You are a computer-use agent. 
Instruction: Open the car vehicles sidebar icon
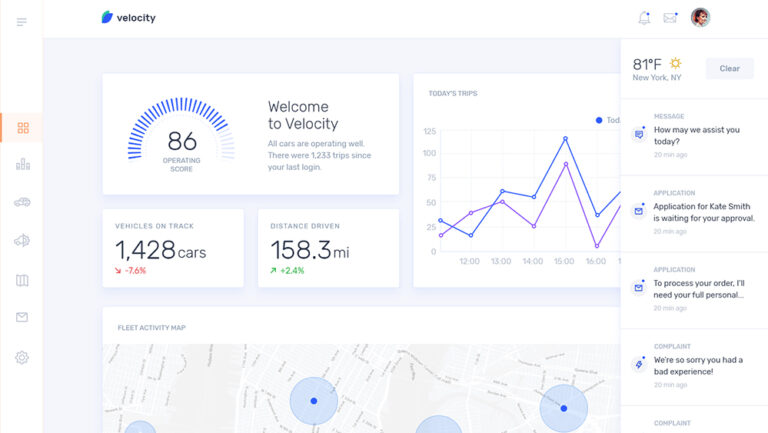click(x=22, y=202)
